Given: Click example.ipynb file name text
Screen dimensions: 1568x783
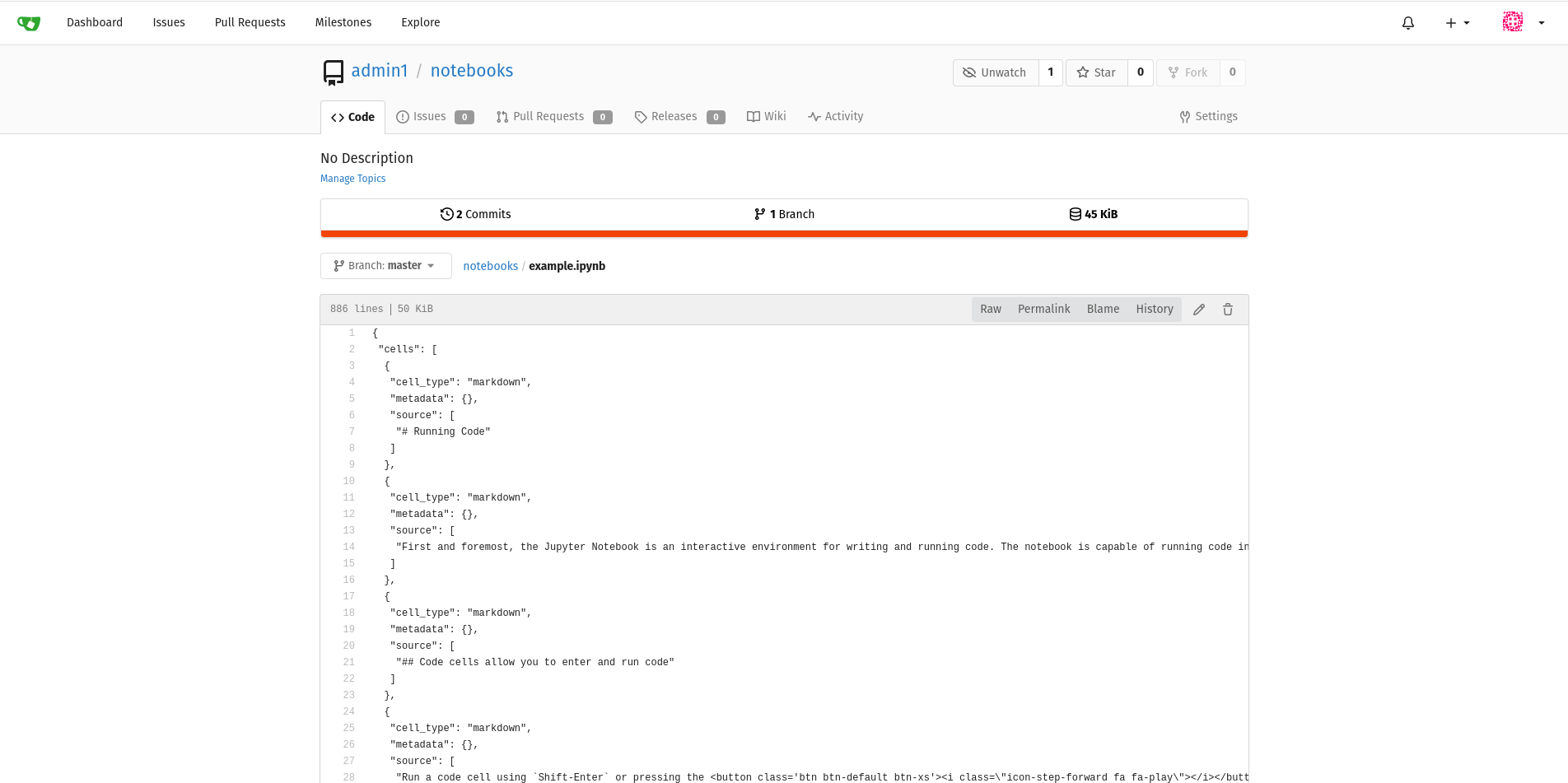Looking at the screenshot, I should pyautogui.click(x=567, y=266).
